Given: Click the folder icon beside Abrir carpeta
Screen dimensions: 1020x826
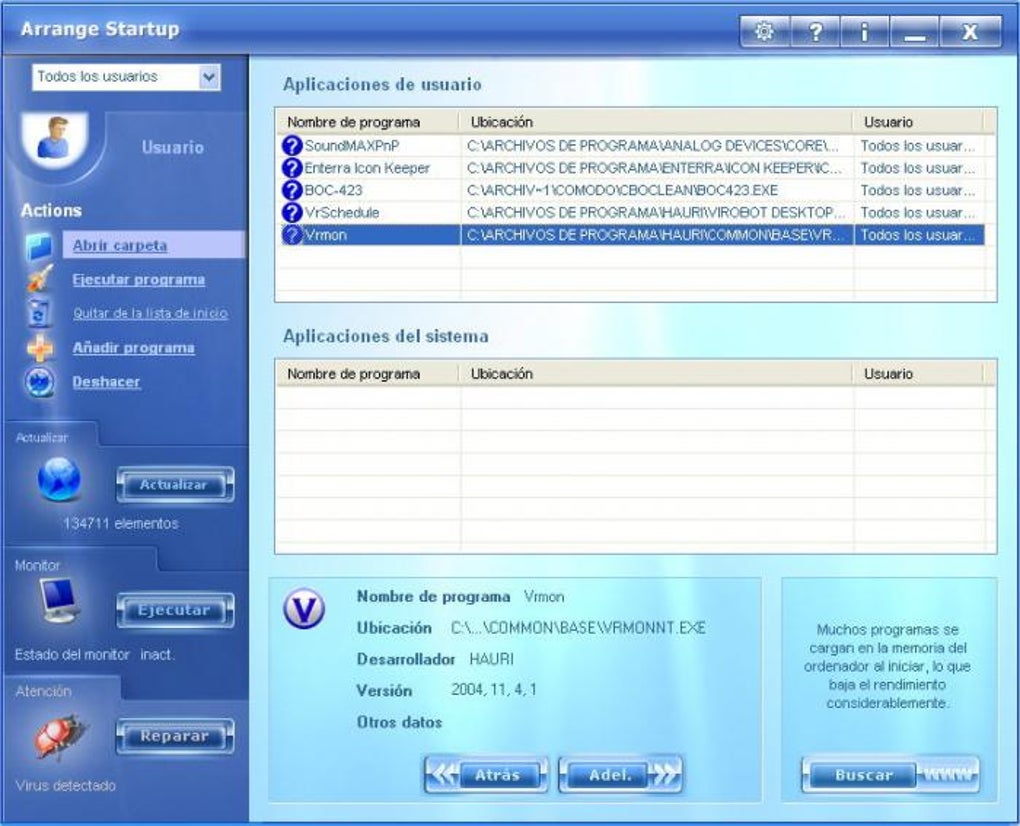Looking at the screenshot, I should (x=39, y=246).
